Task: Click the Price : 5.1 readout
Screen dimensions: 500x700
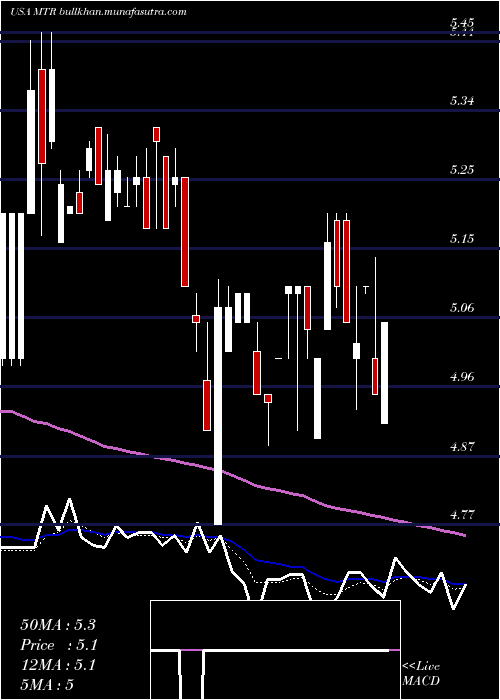Action: pyautogui.click(x=59, y=645)
